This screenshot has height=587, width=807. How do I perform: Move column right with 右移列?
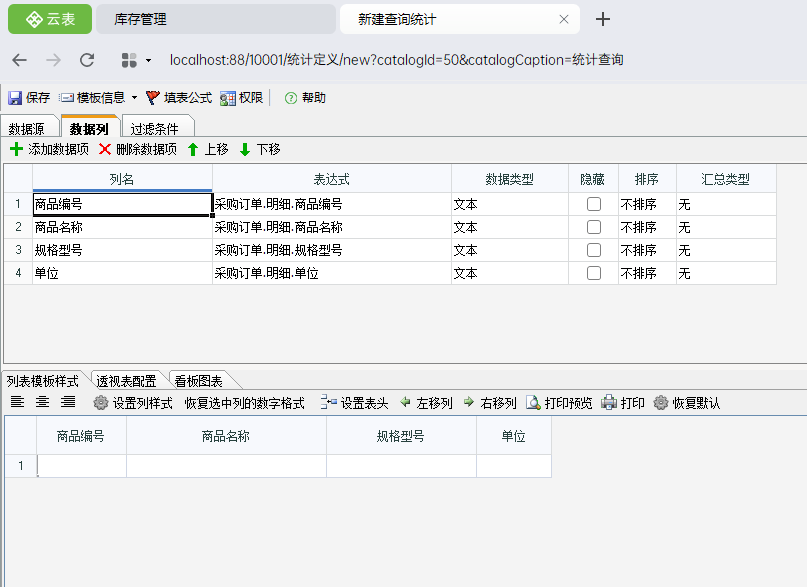click(490, 403)
